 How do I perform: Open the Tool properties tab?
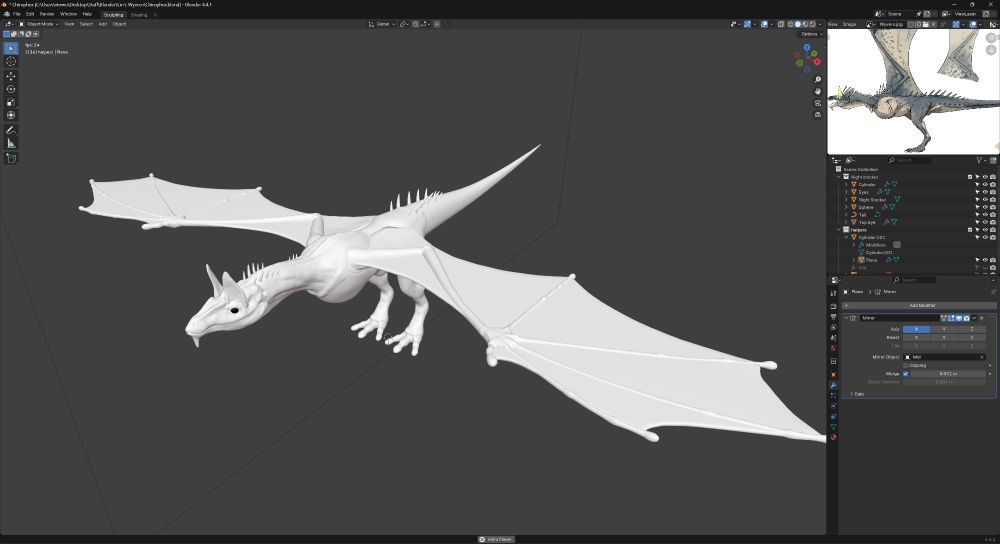(x=833, y=293)
